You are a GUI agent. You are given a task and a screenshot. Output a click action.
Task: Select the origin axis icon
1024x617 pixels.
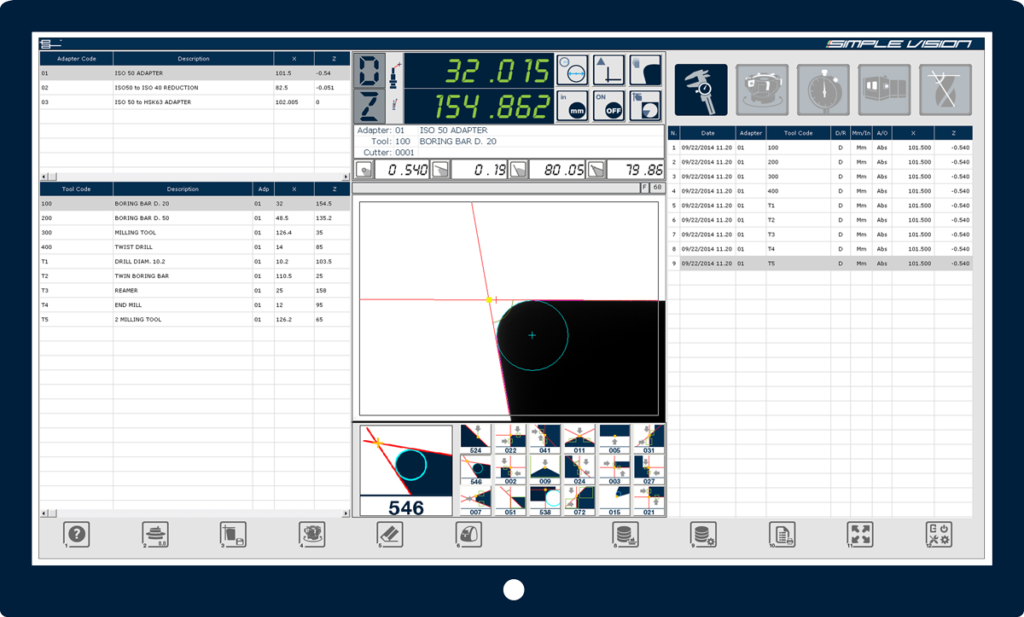tap(609, 70)
